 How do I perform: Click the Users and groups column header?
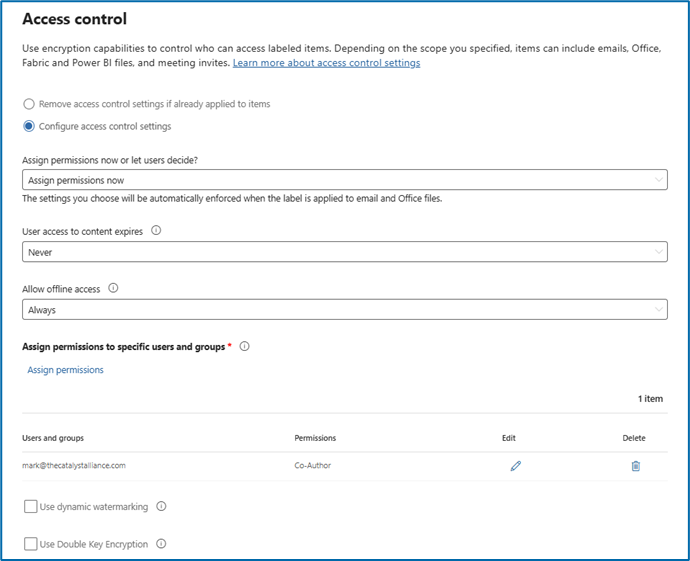pyautogui.click(x=52, y=438)
